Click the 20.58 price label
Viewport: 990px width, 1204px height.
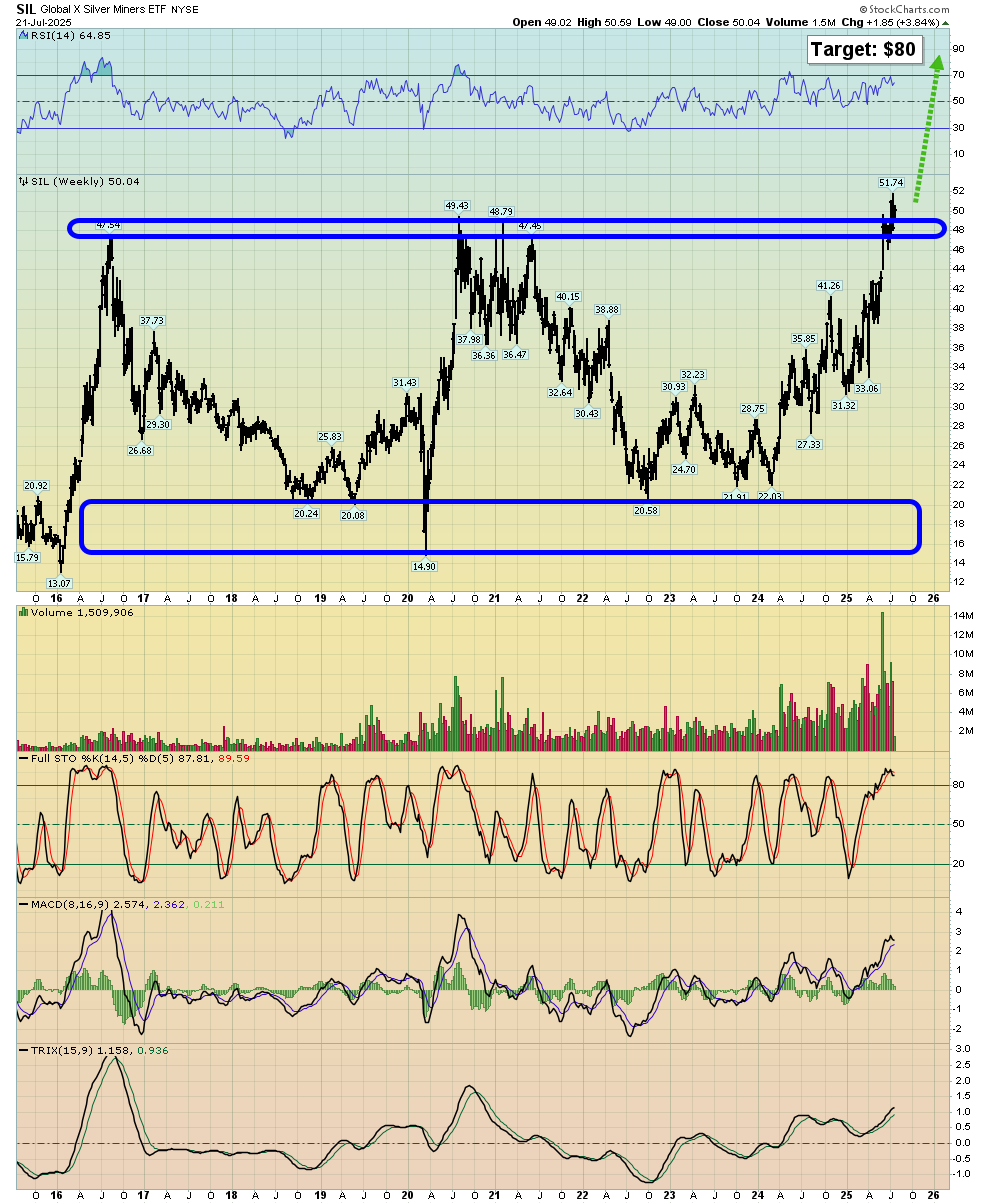(645, 510)
